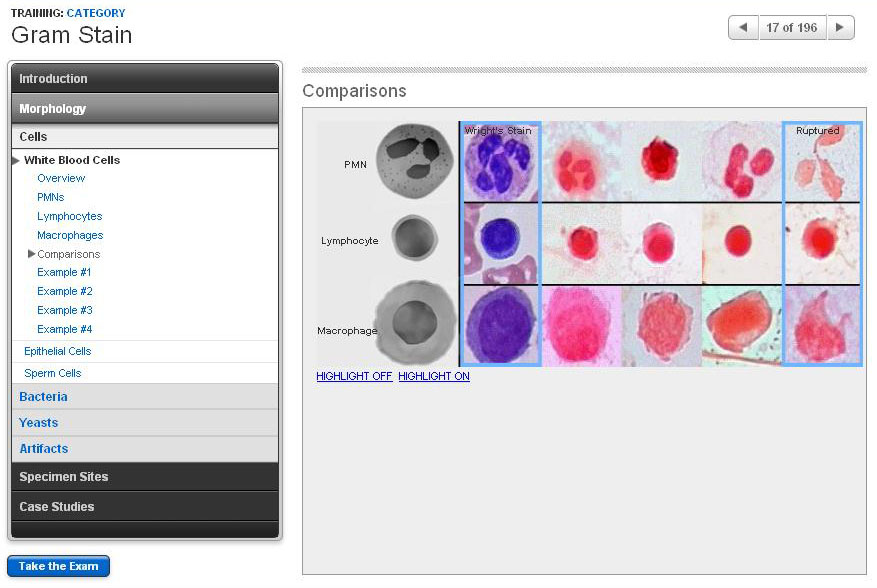The image size is (877, 588).
Task: Expand the White Blood Cells tree node
Action: [18, 159]
